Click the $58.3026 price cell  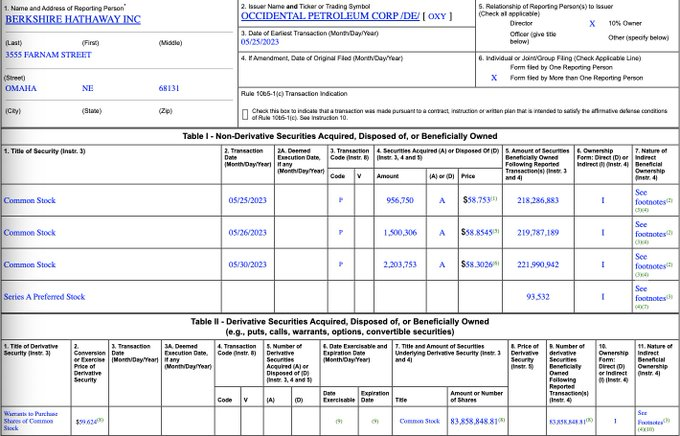480,264
